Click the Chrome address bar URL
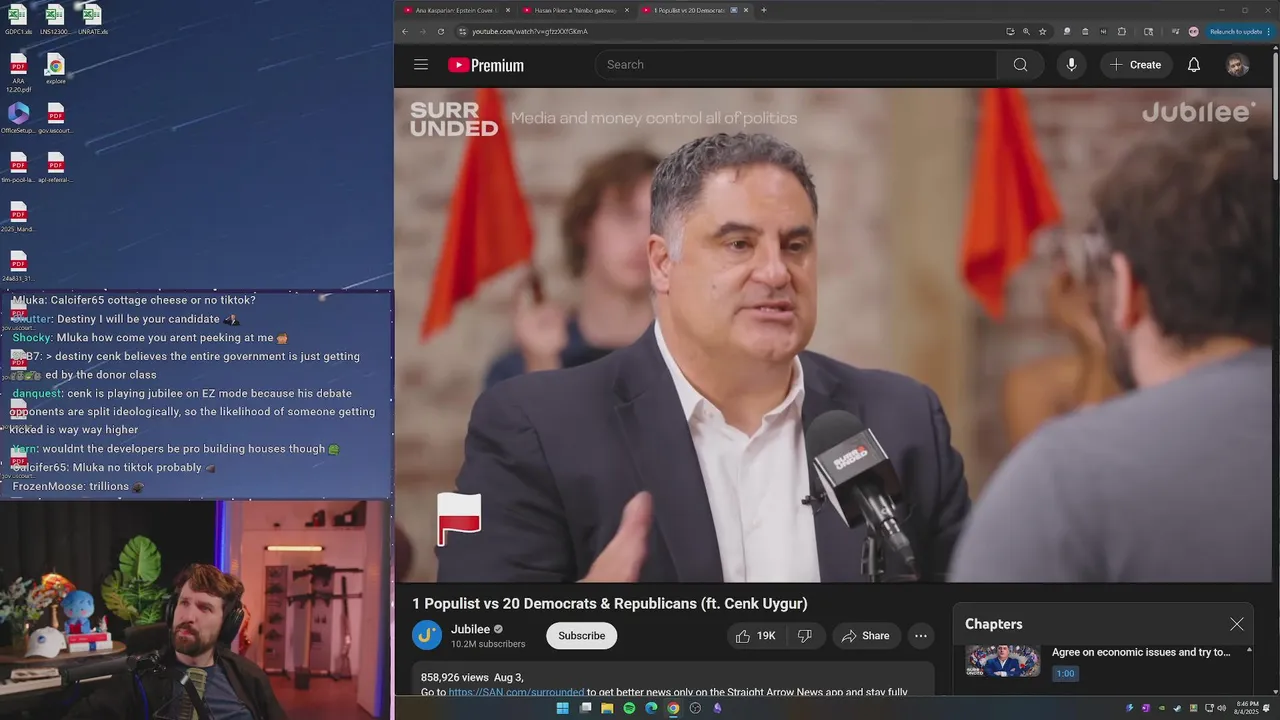This screenshot has width=1280, height=720. (530, 31)
